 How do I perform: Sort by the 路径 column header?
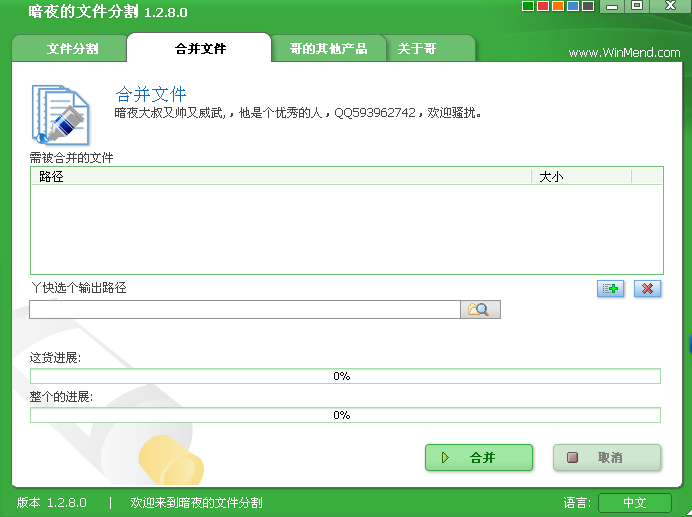coord(281,177)
